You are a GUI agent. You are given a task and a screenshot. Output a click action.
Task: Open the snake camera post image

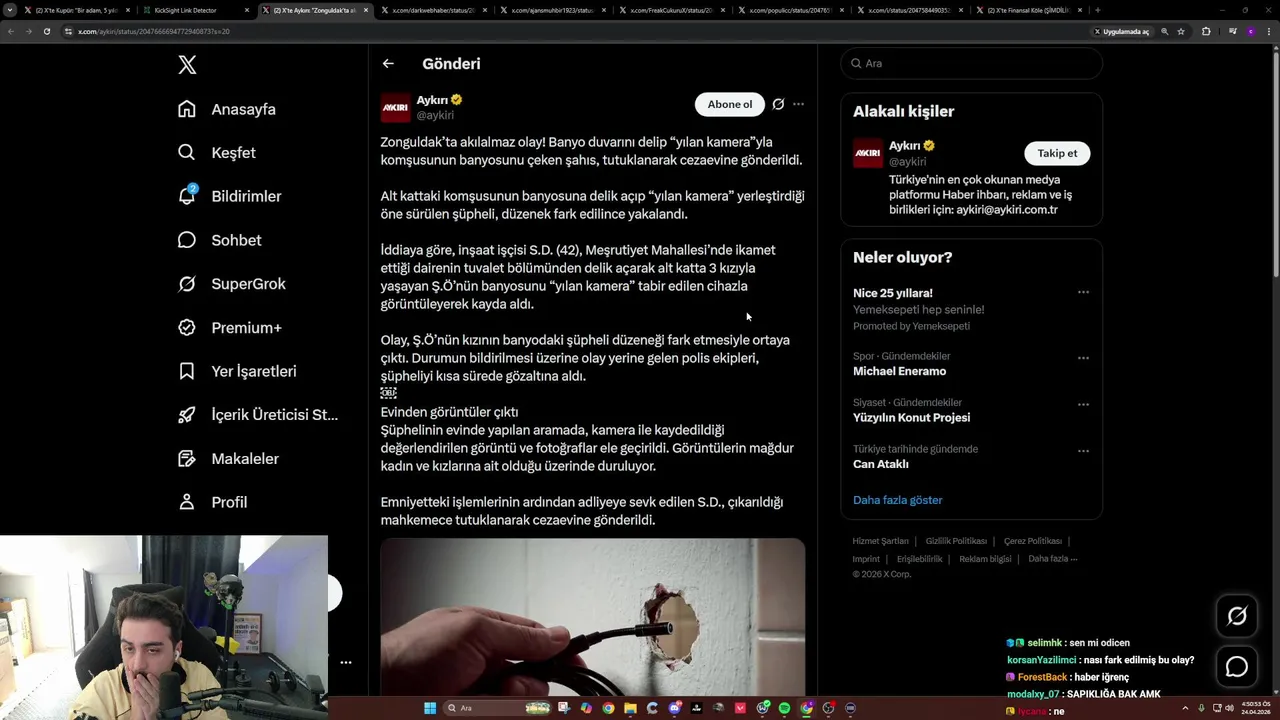(x=592, y=617)
